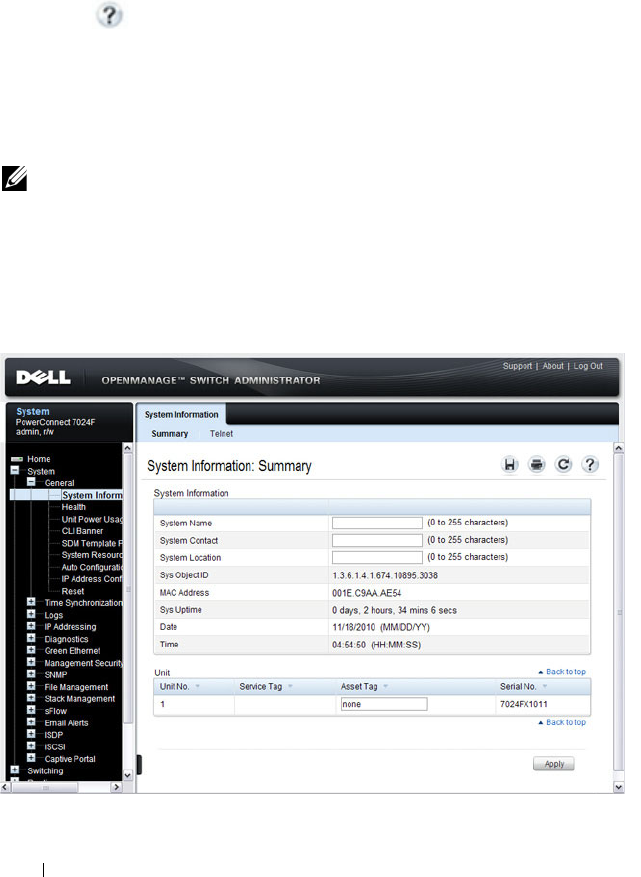641x877 pixels.
Task: Click the Sys Object ID value
Action: tap(385, 576)
